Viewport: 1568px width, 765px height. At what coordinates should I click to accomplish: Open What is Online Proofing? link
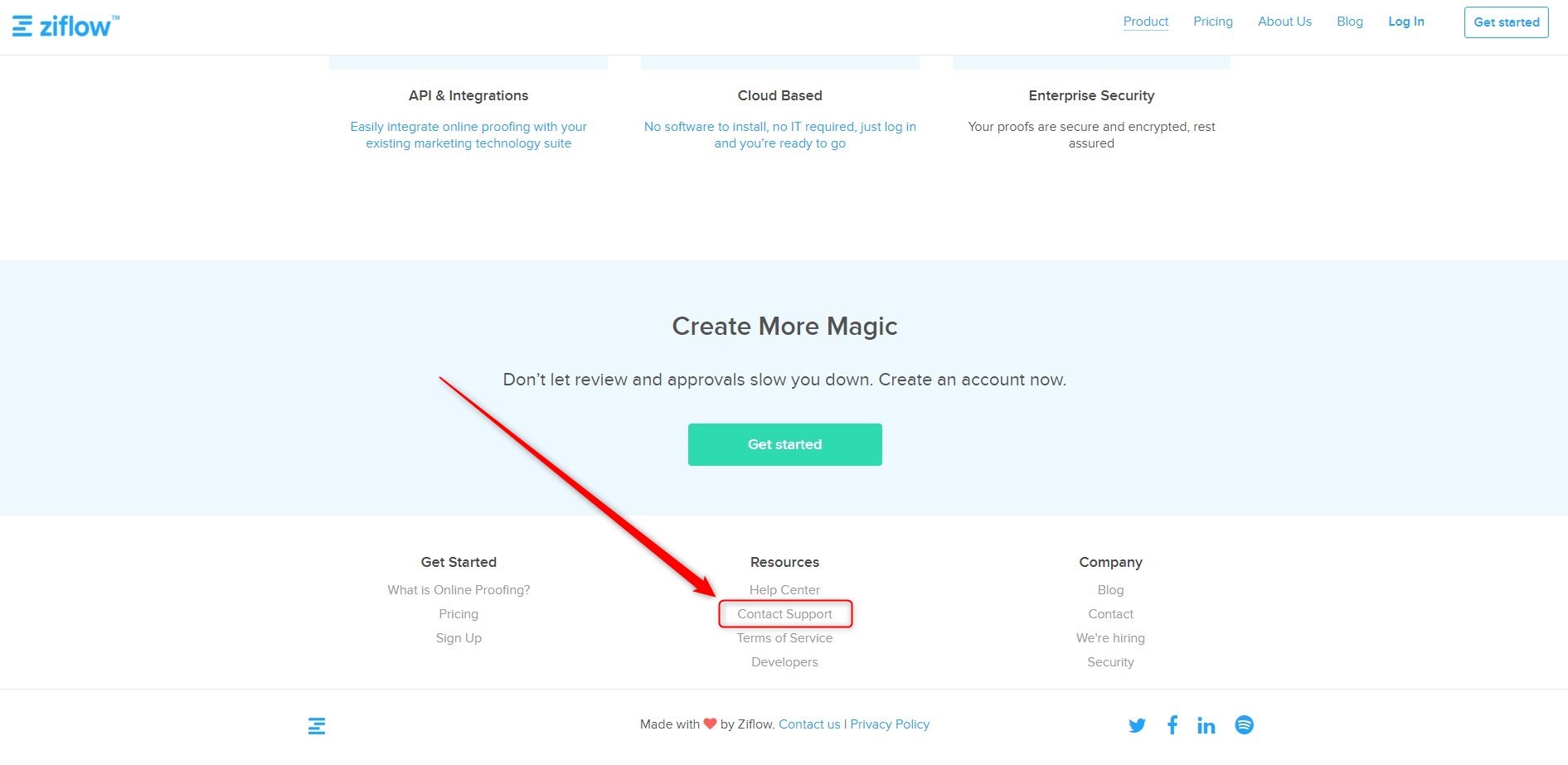click(x=459, y=590)
